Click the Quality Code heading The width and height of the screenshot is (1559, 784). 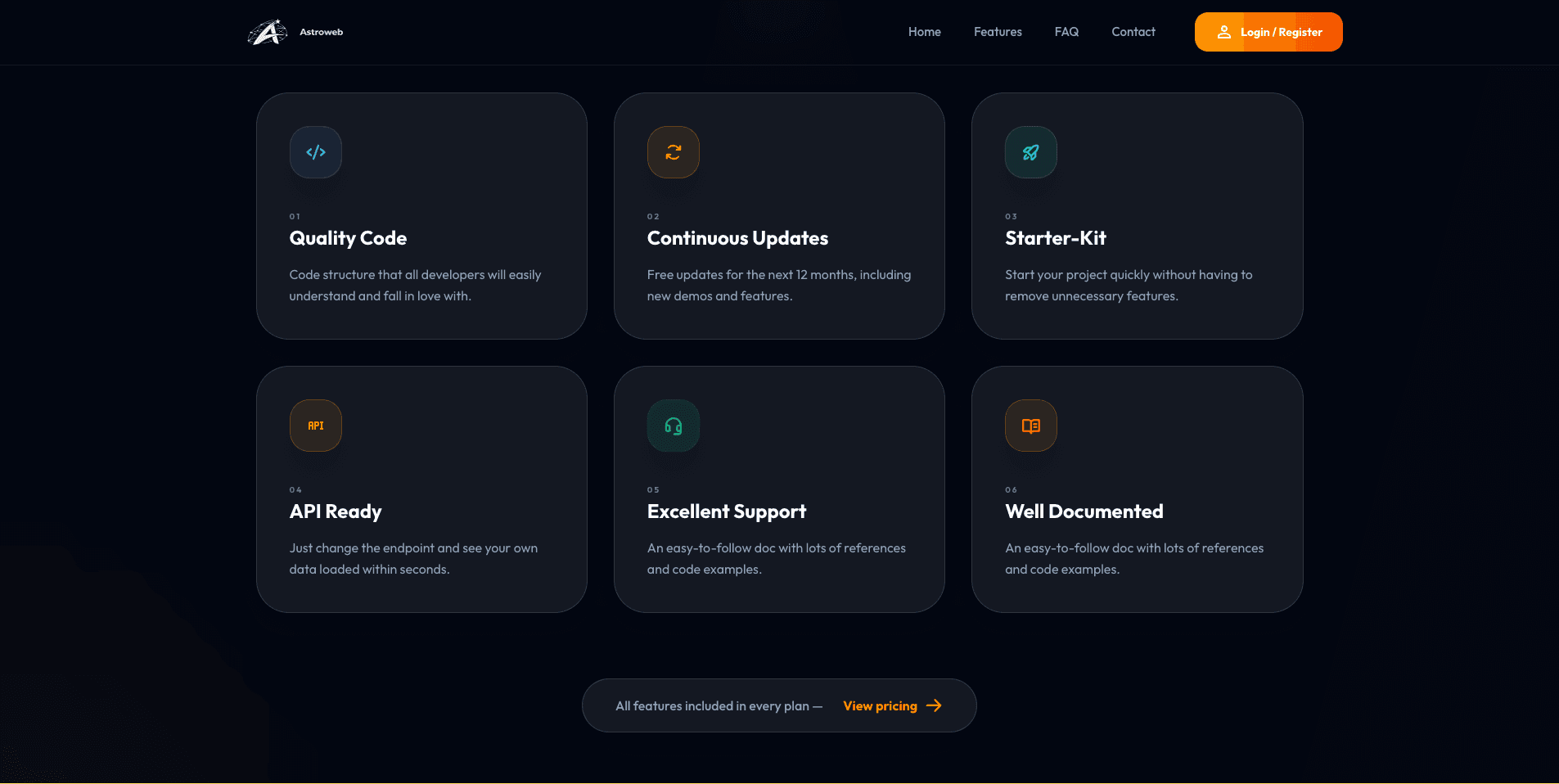click(x=348, y=238)
